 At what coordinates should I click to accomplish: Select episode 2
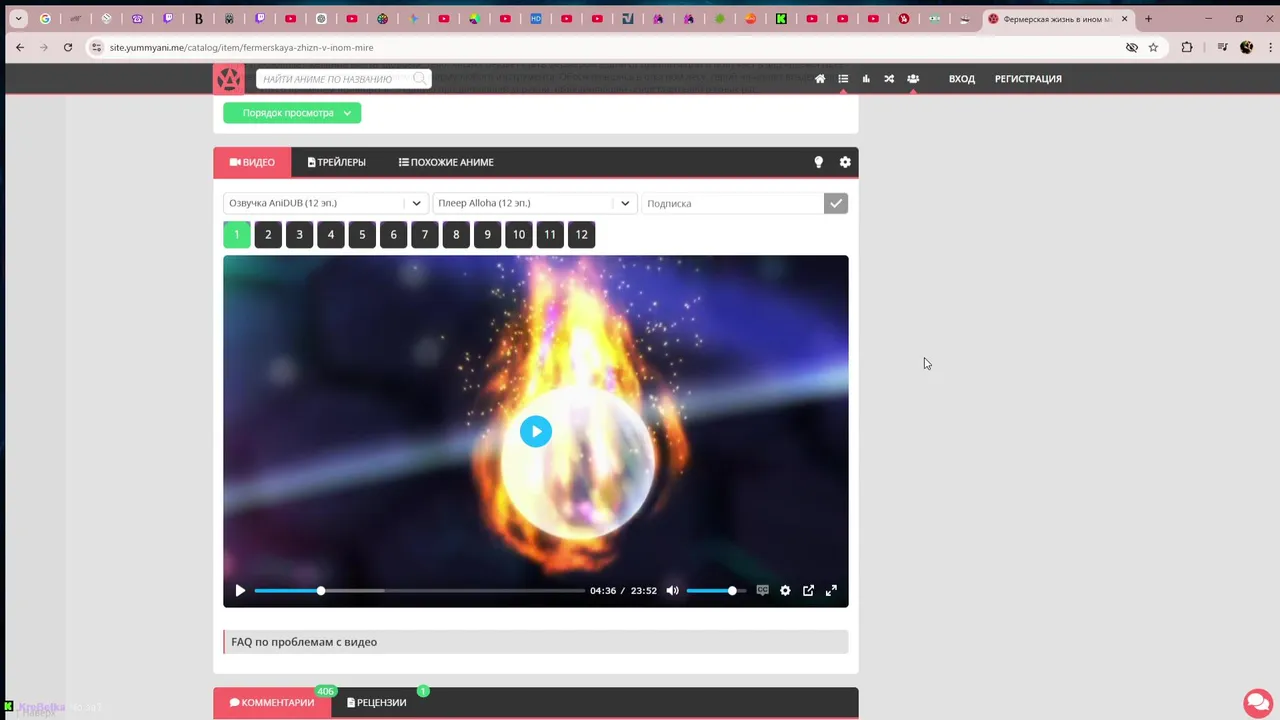point(268,235)
